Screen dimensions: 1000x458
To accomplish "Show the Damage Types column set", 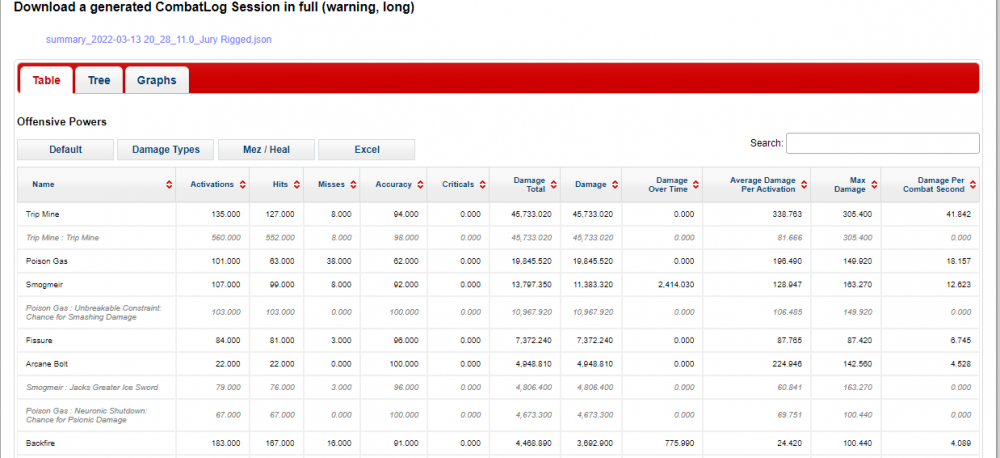I will pyautogui.click(x=165, y=150).
